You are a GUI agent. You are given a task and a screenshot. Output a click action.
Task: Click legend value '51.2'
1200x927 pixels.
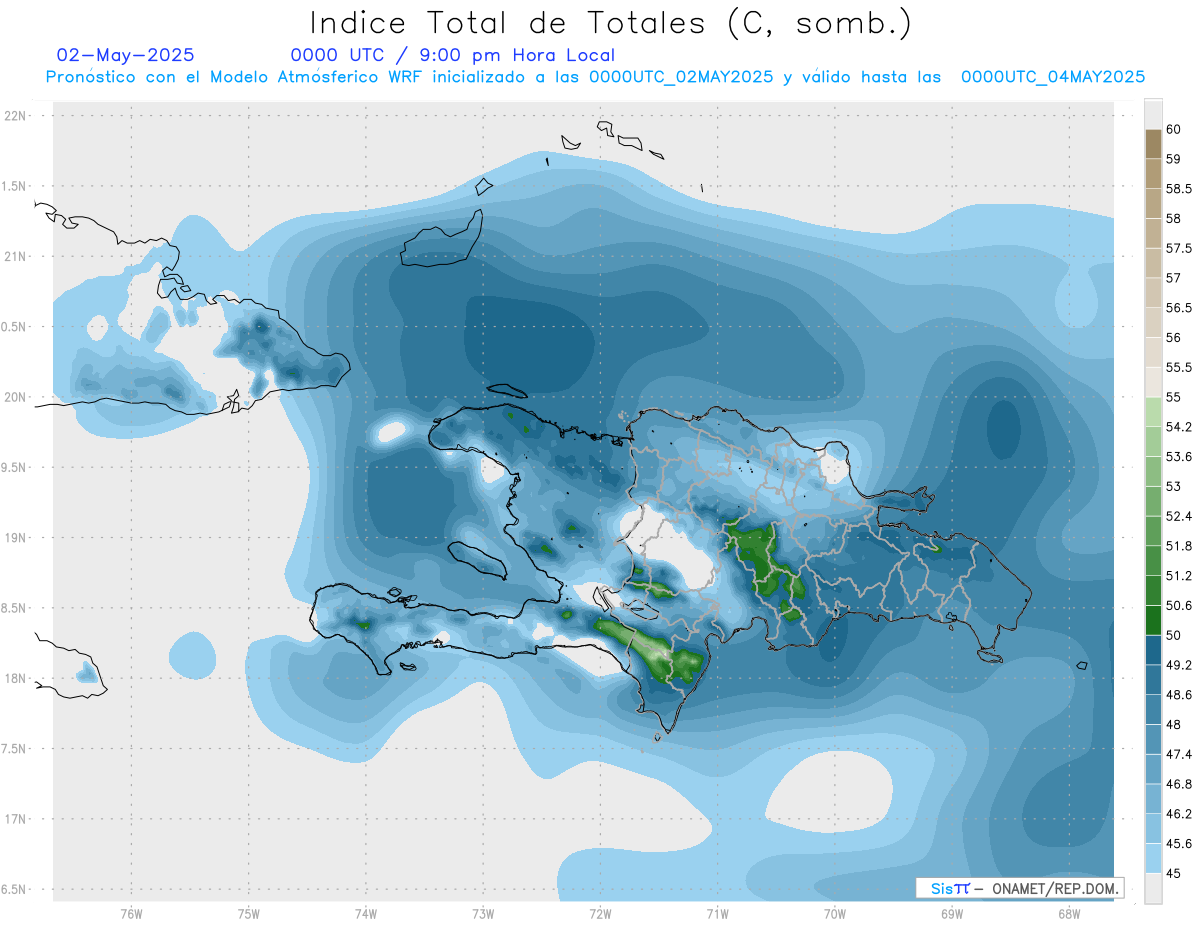pos(1179,576)
